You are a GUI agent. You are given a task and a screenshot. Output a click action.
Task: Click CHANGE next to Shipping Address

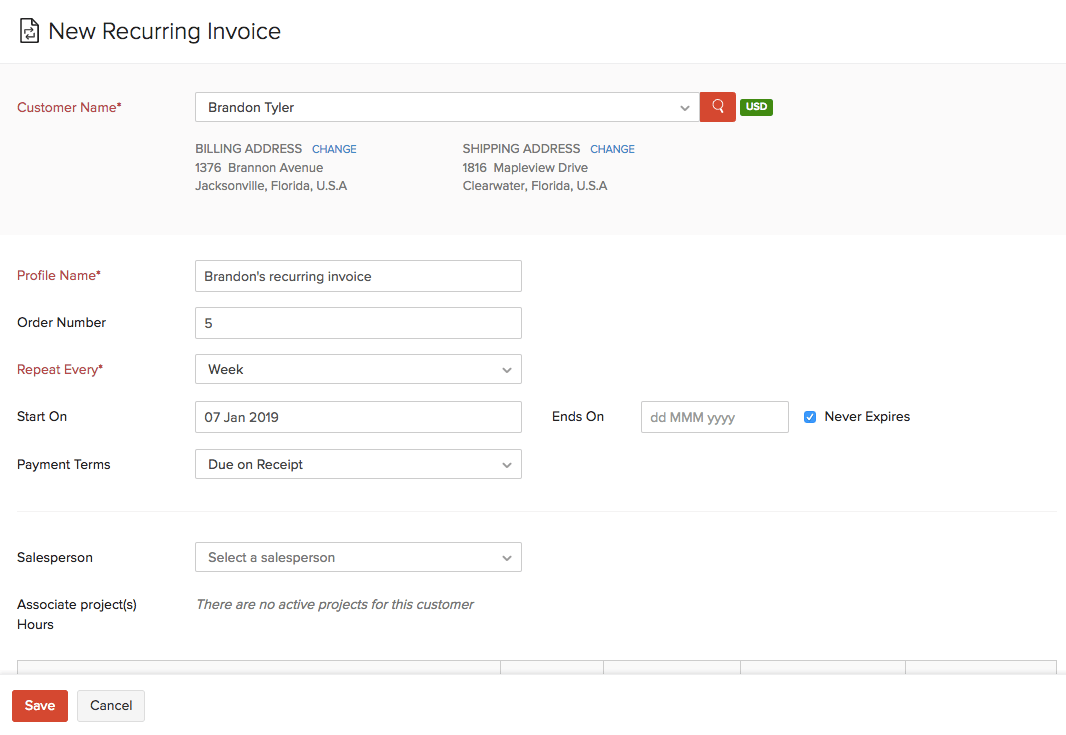612,148
